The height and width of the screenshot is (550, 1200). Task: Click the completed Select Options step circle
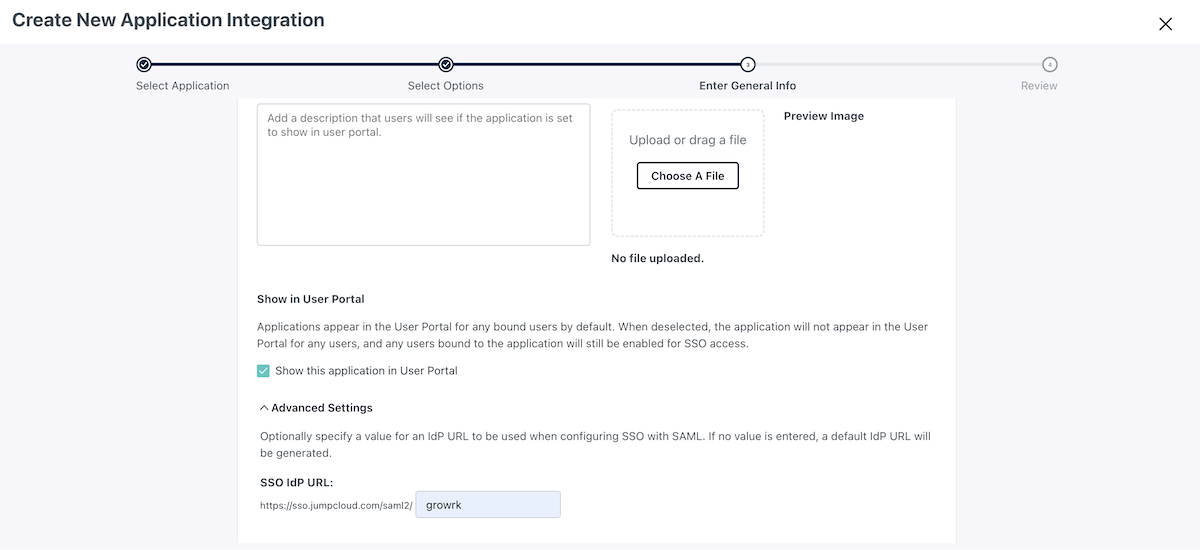(x=446, y=65)
